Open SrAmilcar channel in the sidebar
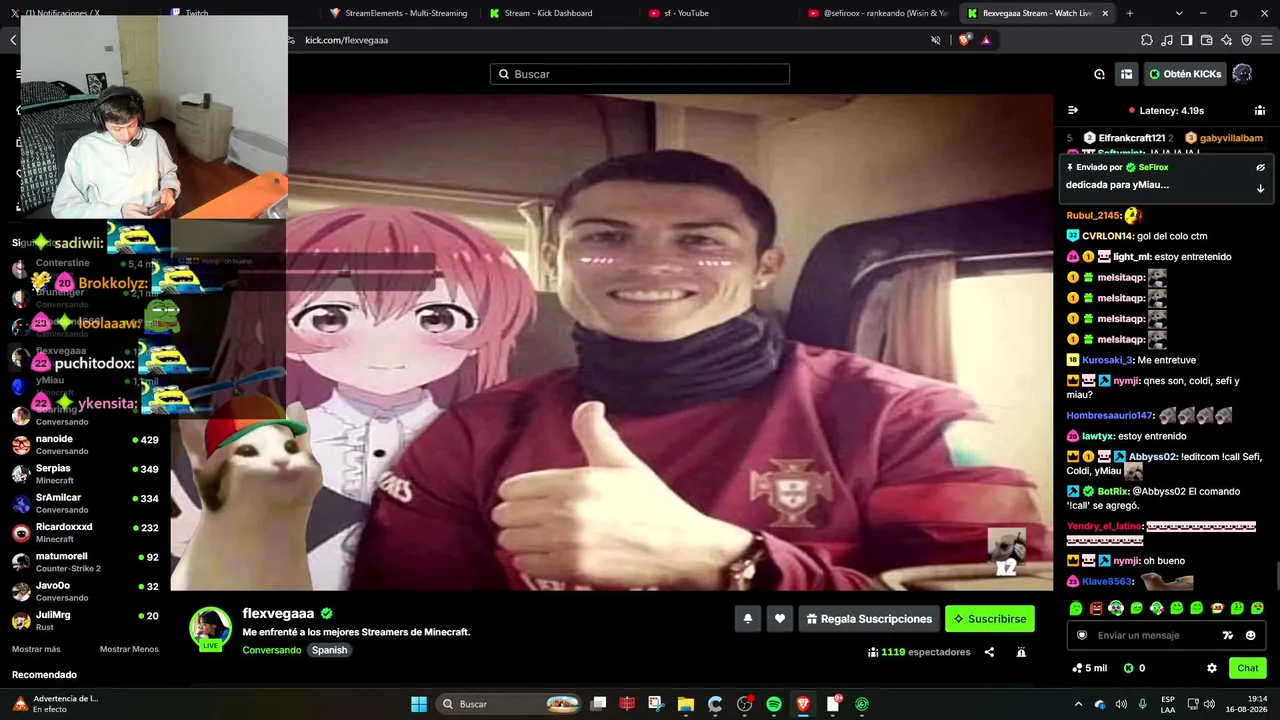The image size is (1280, 720). coord(85,503)
